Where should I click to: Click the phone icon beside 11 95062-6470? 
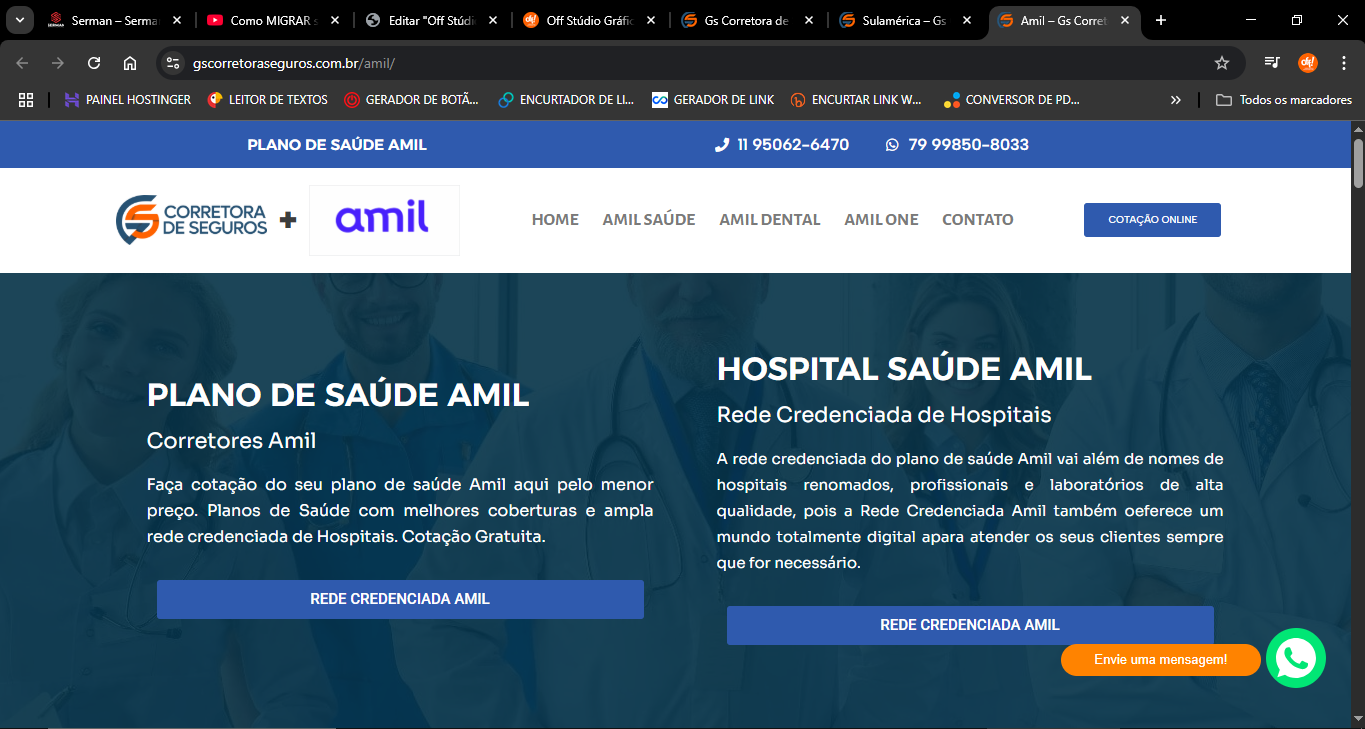tap(721, 144)
